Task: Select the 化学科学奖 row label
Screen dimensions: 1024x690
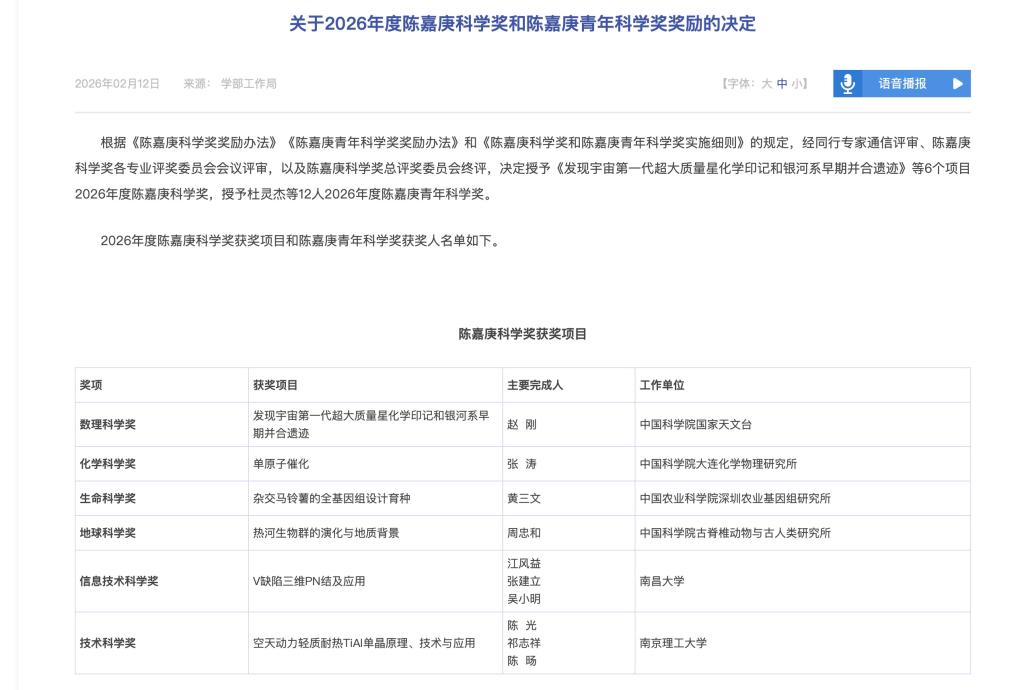Action: (x=107, y=464)
